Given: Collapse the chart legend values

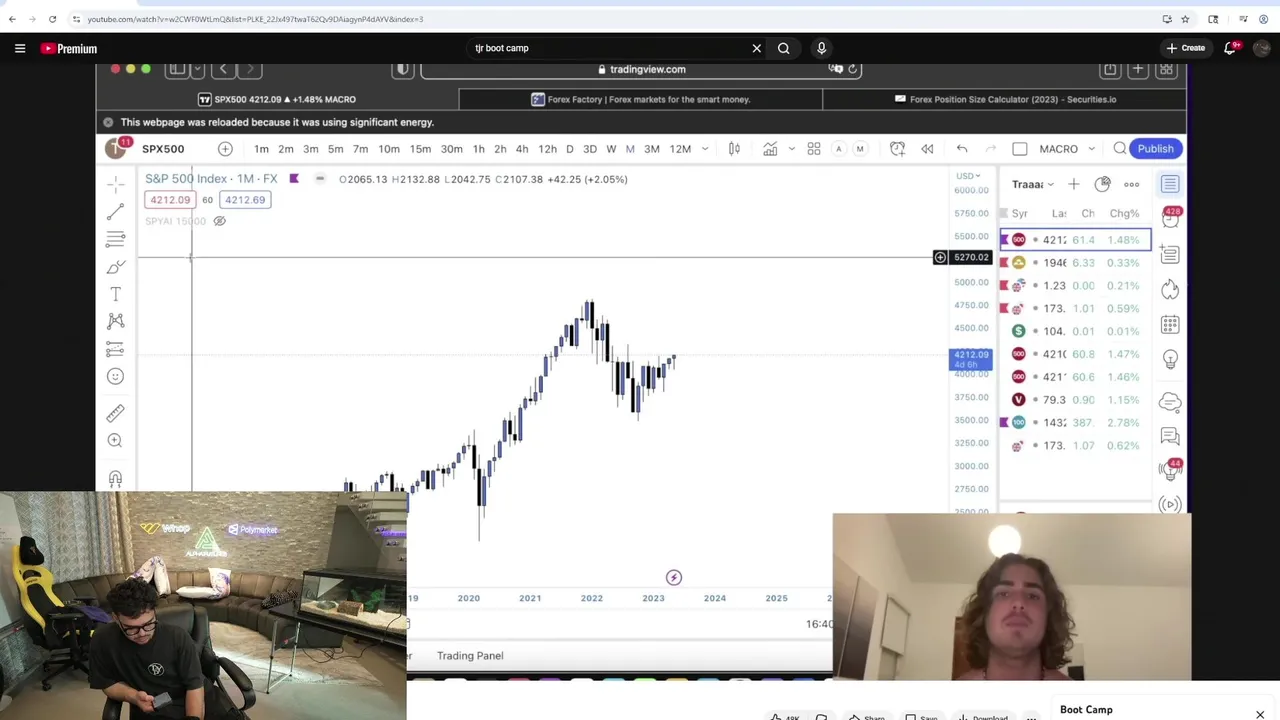Looking at the screenshot, I should coord(320,179).
